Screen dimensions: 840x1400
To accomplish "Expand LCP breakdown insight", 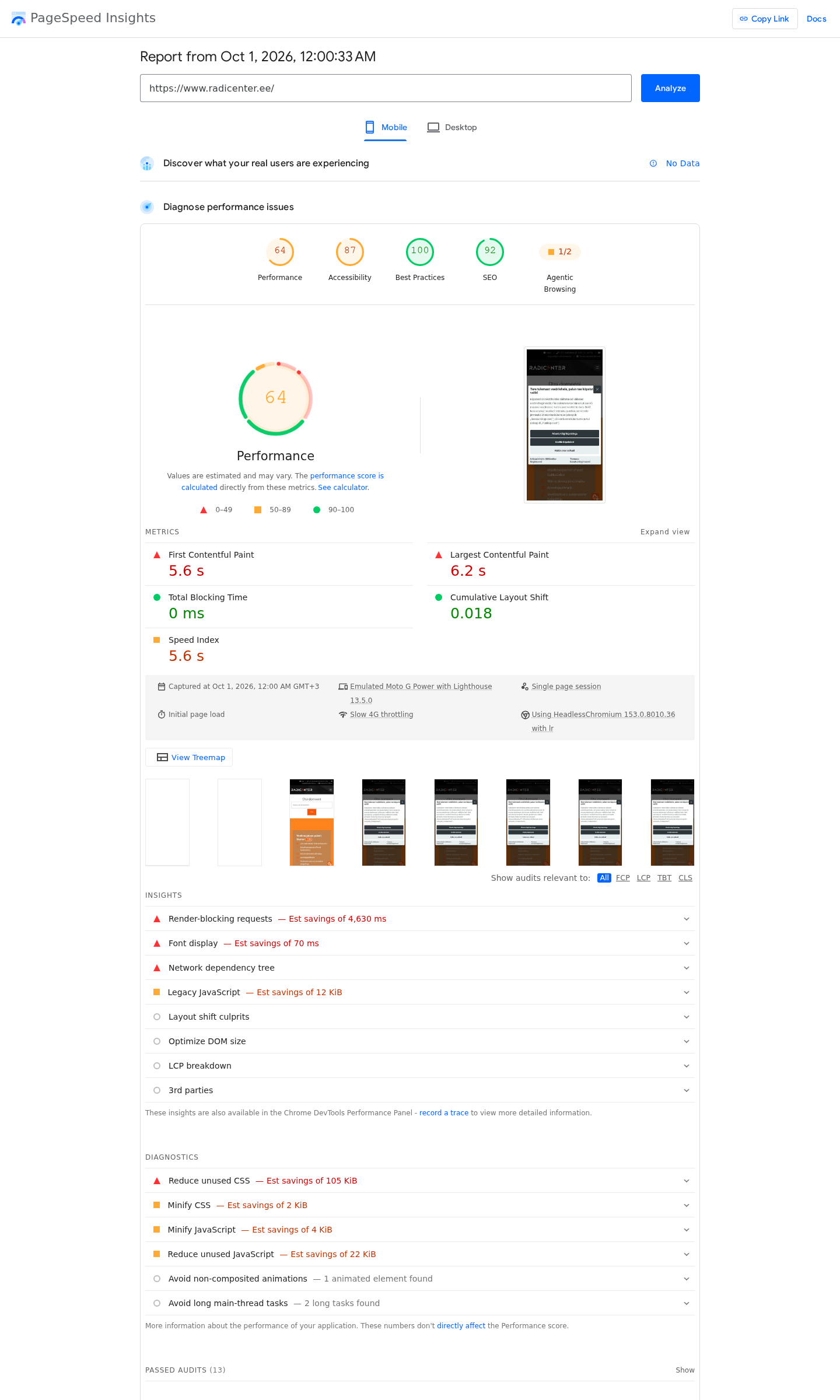I will [420, 1066].
